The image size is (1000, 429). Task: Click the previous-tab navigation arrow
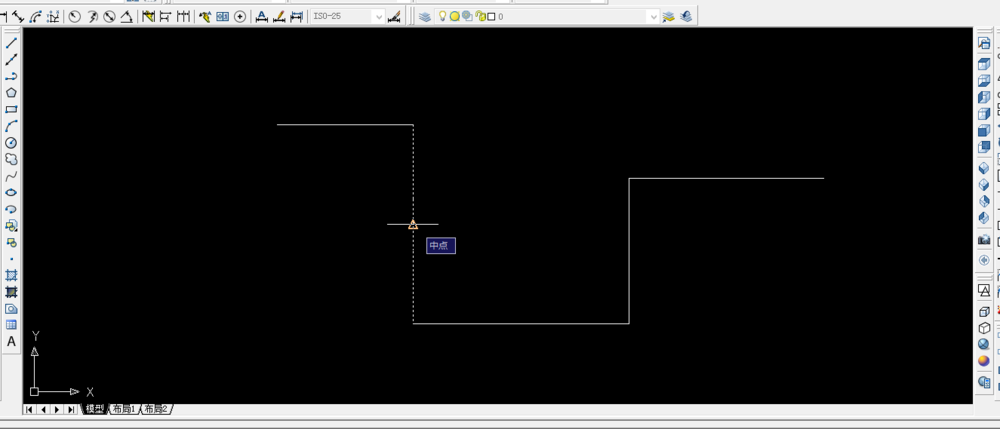point(43,409)
